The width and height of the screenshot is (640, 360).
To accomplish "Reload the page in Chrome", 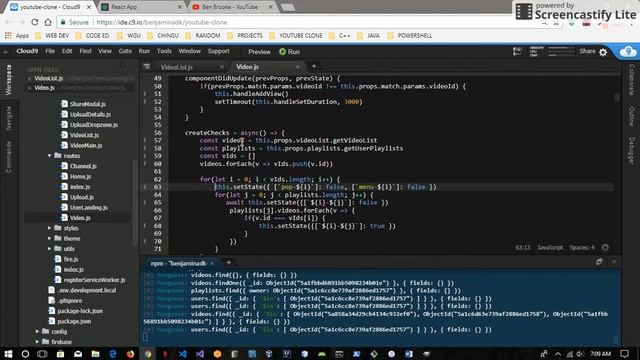I will [35, 22].
